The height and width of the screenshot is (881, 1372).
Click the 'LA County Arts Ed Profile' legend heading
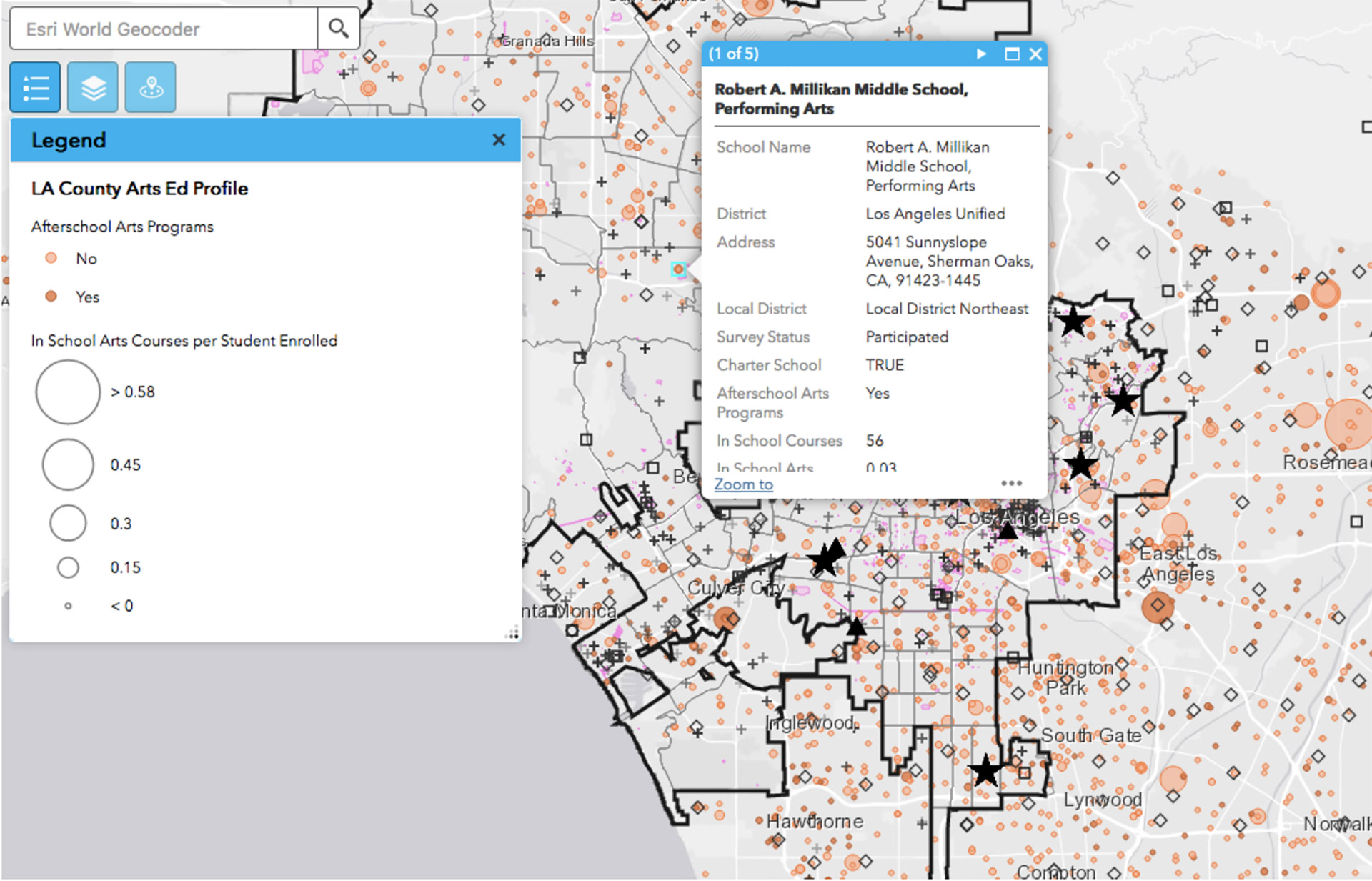139,189
